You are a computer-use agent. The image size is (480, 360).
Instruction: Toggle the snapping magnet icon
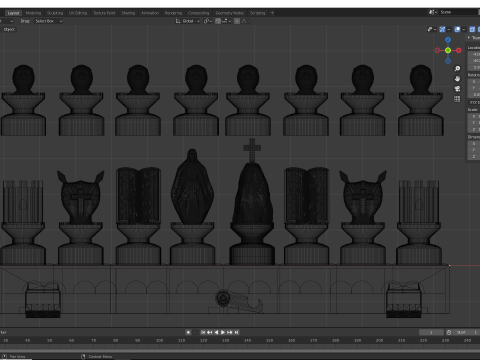(x=218, y=21)
